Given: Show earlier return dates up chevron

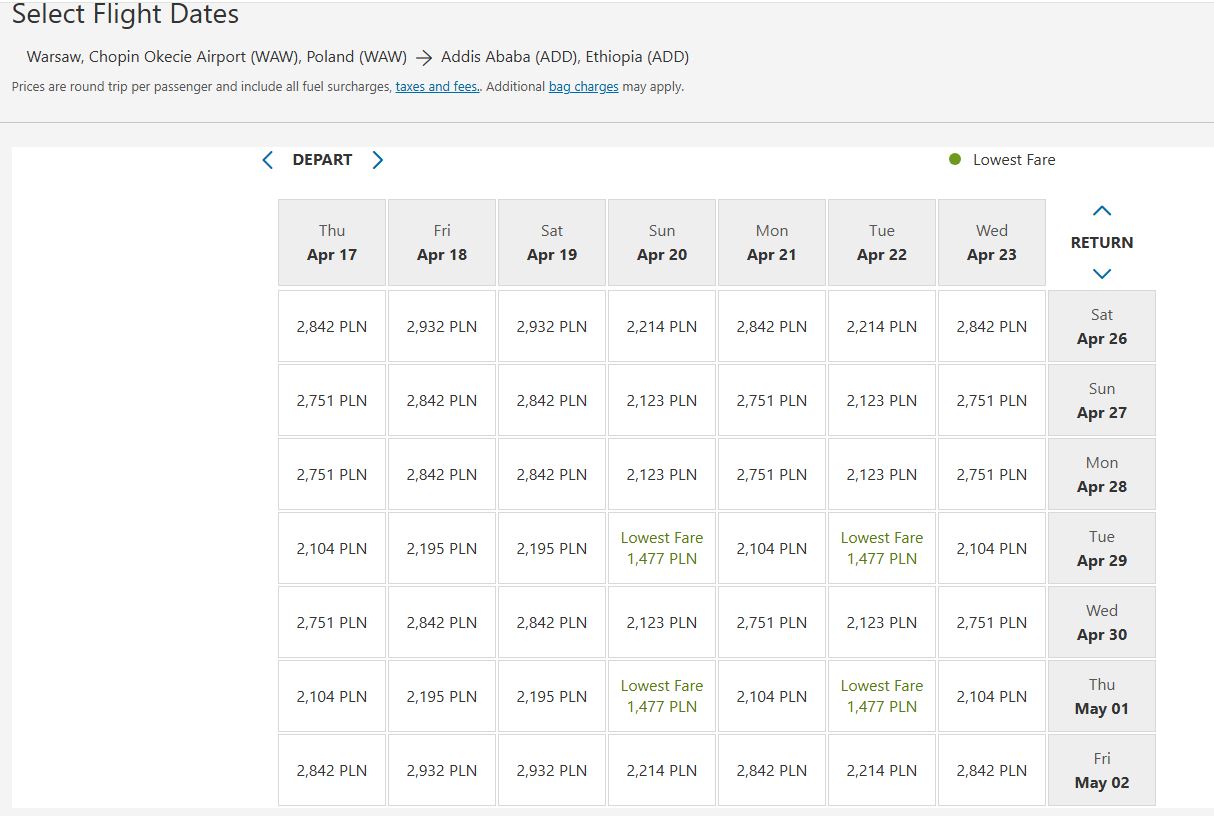Looking at the screenshot, I should click(1102, 211).
